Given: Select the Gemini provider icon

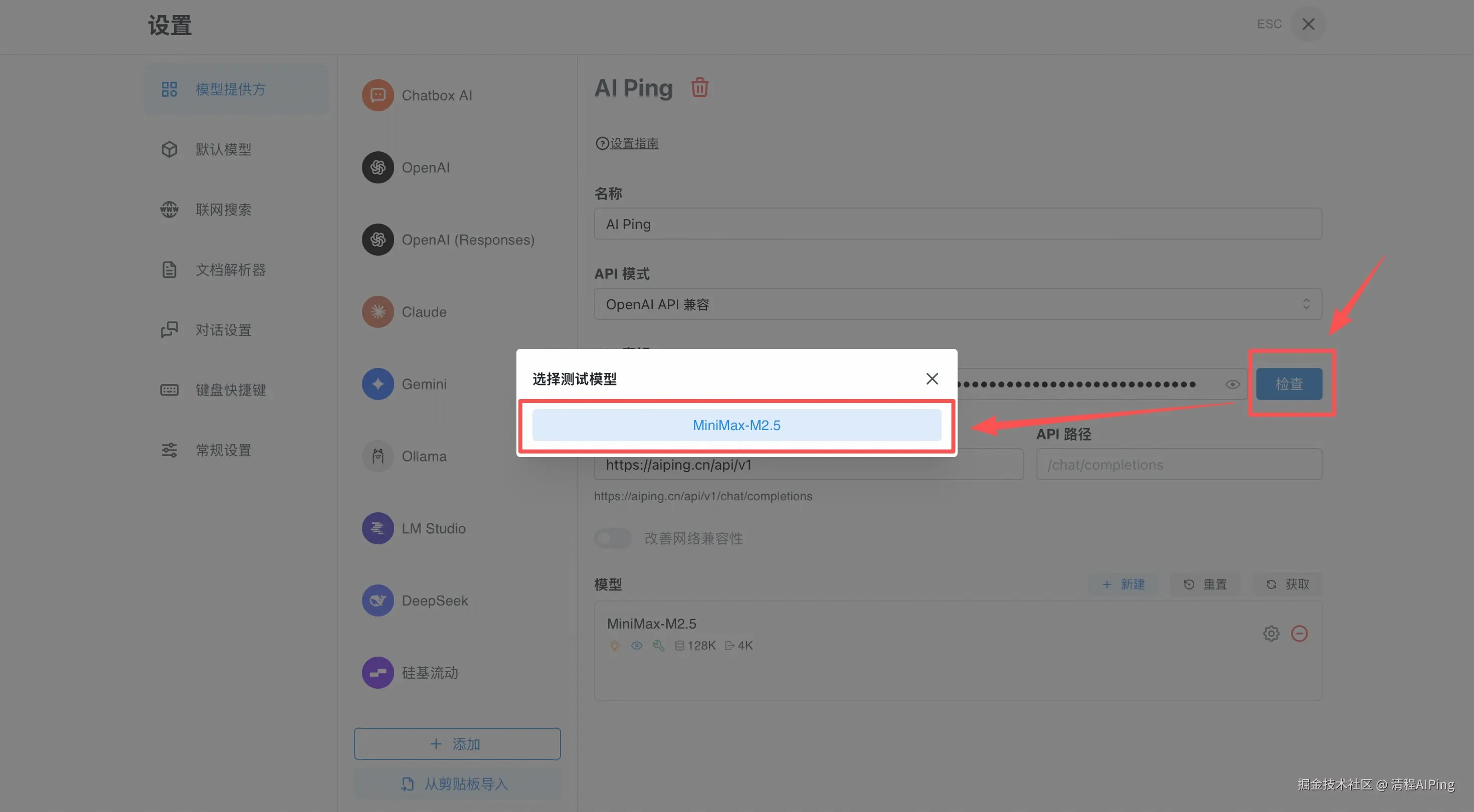Looking at the screenshot, I should click(x=378, y=384).
